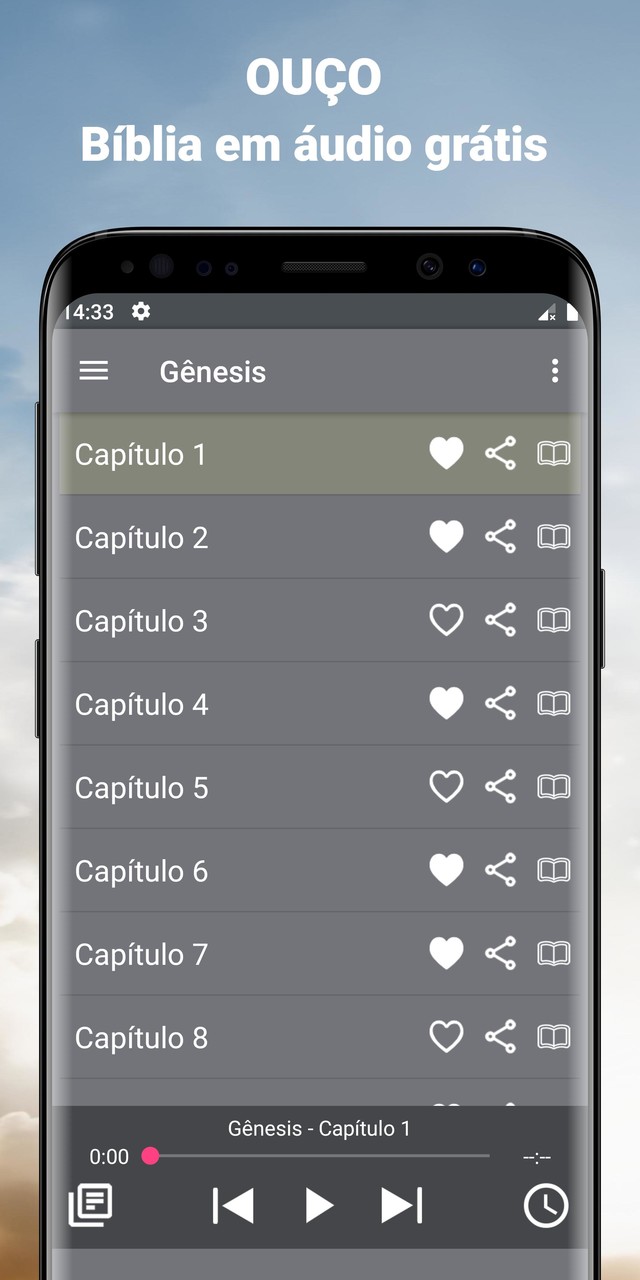Screen dimensions: 640x1280
Task: Favorite Capítulo 3 by tapping its heart
Action: [446, 620]
